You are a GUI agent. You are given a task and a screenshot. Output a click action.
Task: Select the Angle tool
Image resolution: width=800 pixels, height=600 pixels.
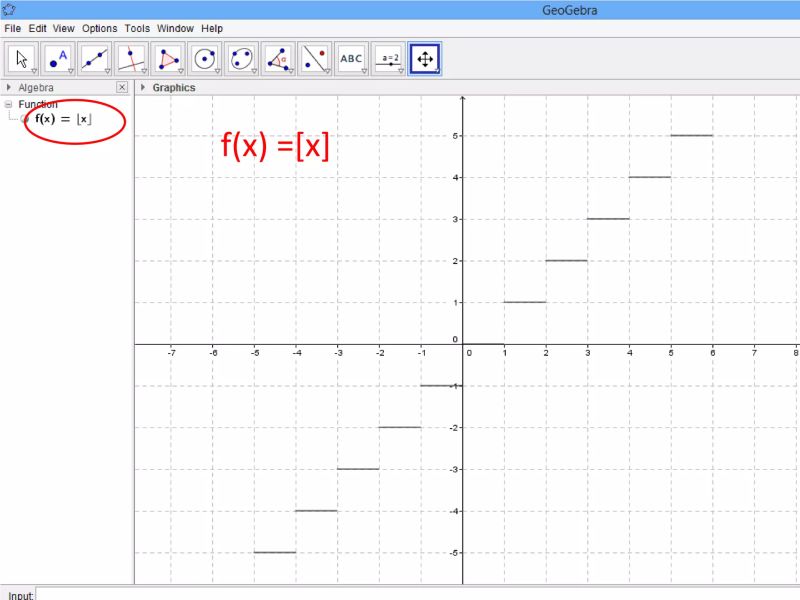point(280,57)
